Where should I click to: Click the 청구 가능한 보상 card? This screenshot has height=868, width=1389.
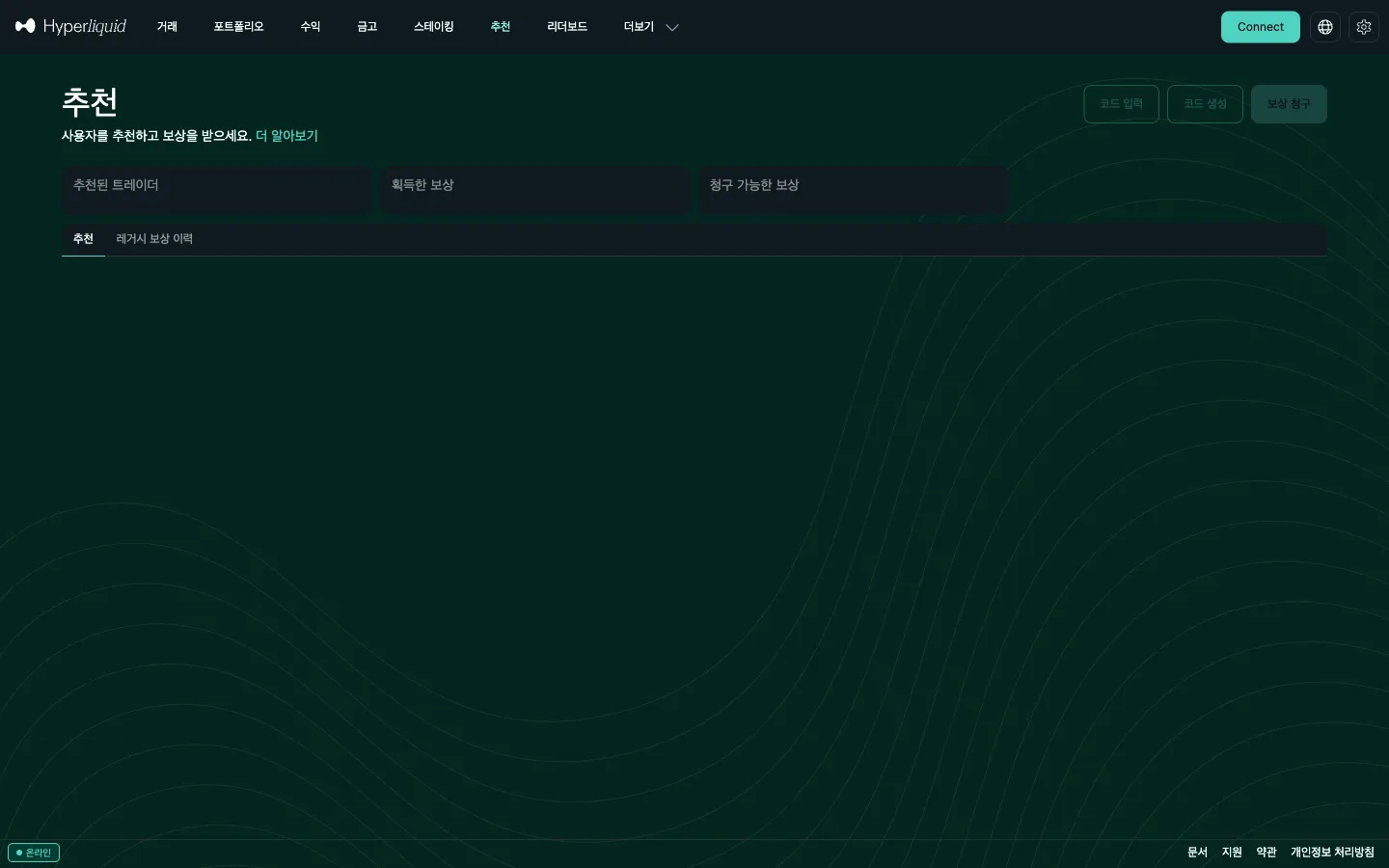[x=854, y=190]
